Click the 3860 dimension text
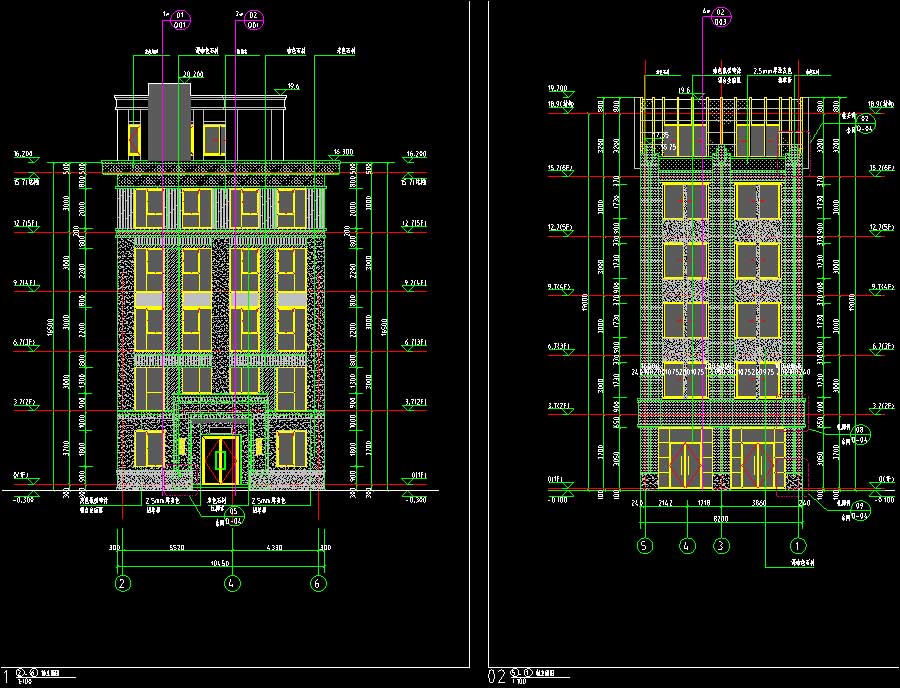This screenshot has height=688, width=900. (x=759, y=503)
